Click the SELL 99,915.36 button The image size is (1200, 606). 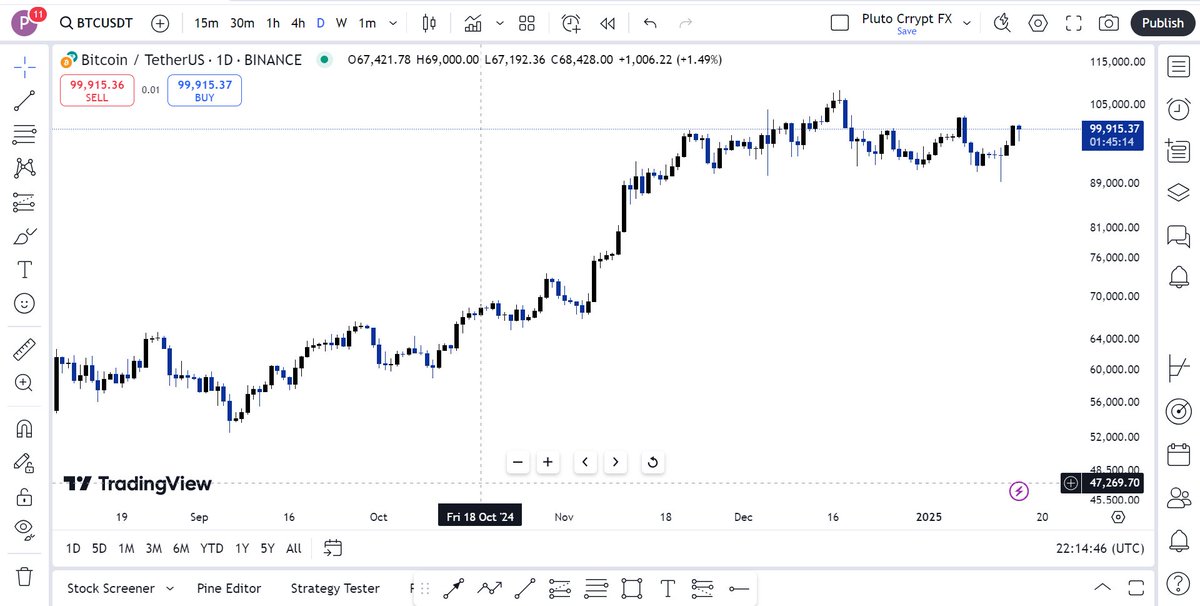point(97,91)
